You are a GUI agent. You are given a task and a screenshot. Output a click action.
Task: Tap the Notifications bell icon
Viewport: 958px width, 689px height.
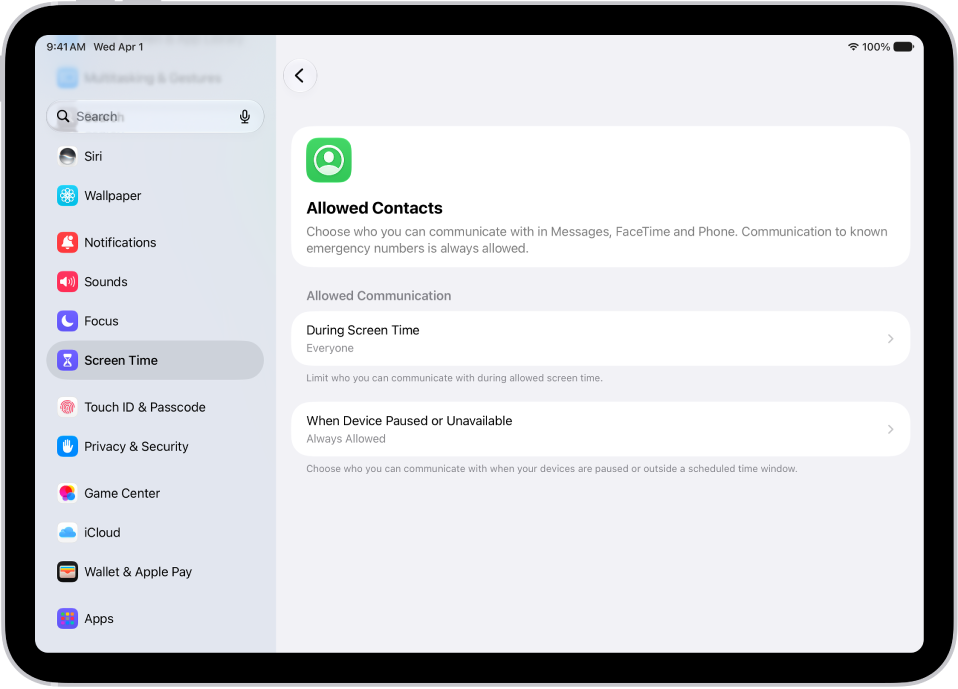point(67,242)
